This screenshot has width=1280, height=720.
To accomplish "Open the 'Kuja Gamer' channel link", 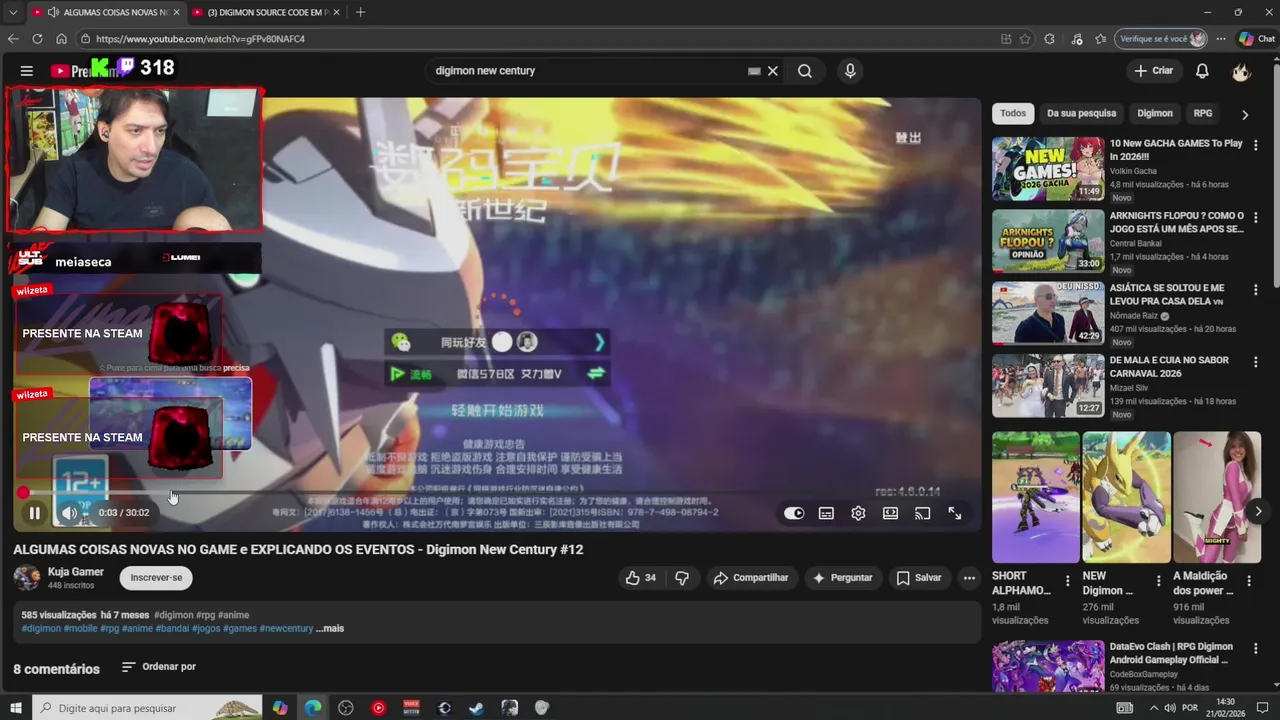I will (76, 572).
